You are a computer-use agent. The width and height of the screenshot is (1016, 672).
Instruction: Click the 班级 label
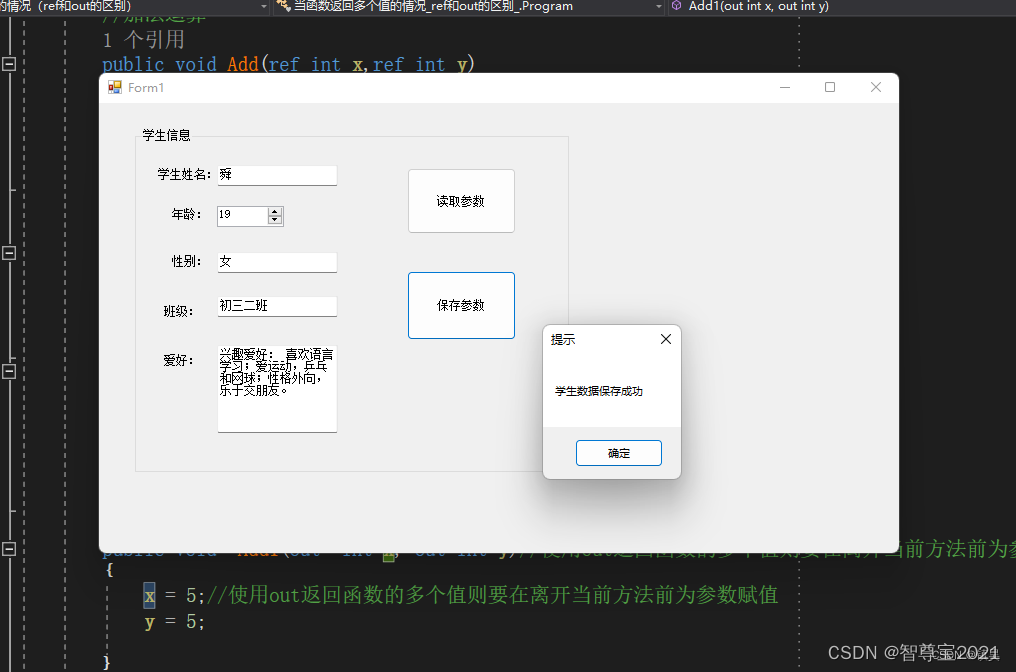[178, 312]
